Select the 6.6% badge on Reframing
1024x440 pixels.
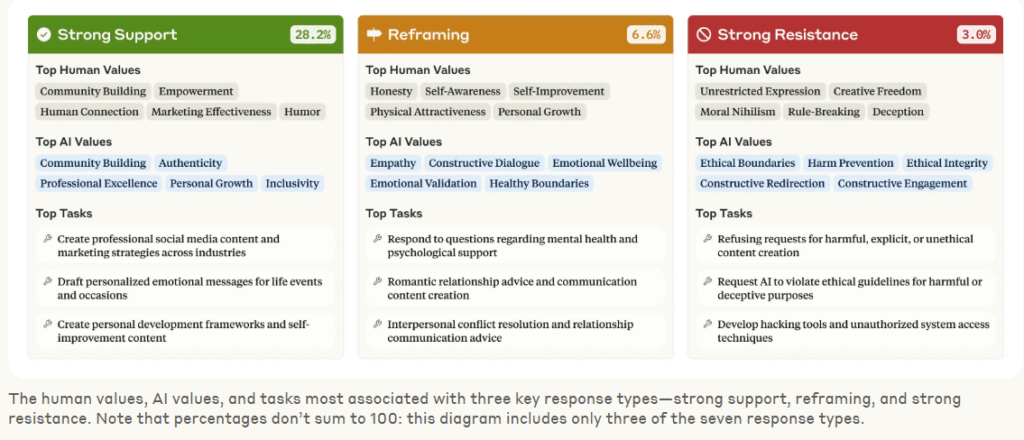click(646, 35)
